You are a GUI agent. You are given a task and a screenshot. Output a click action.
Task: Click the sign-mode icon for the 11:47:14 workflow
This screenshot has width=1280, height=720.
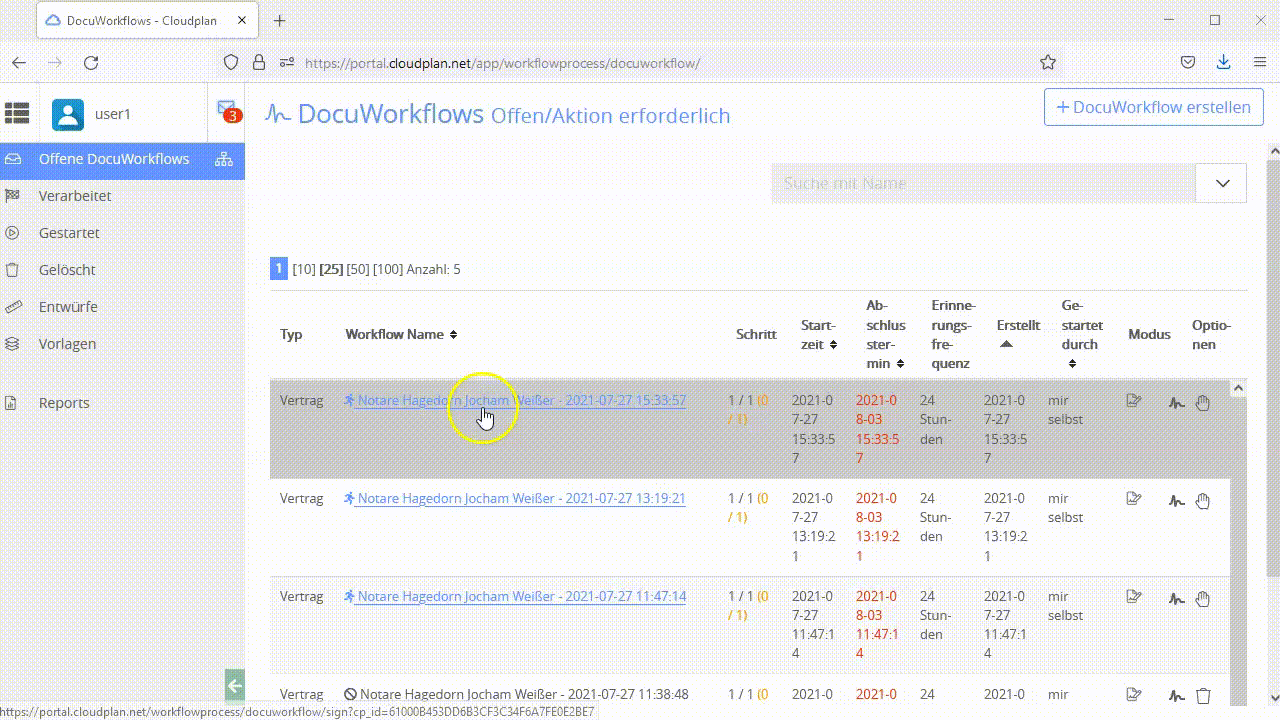point(1133,596)
